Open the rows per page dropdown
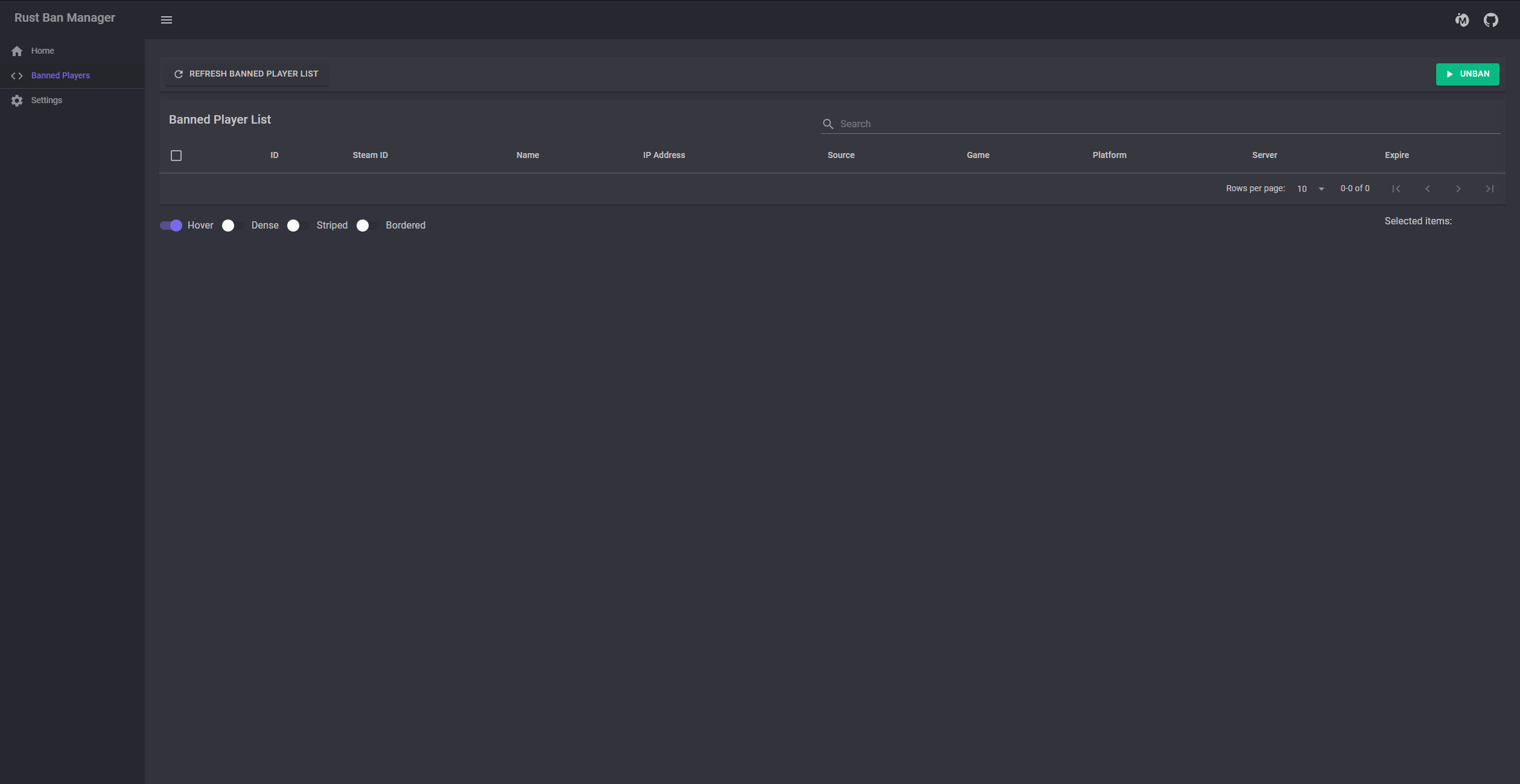The image size is (1520, 784). tap(1311, 189)
